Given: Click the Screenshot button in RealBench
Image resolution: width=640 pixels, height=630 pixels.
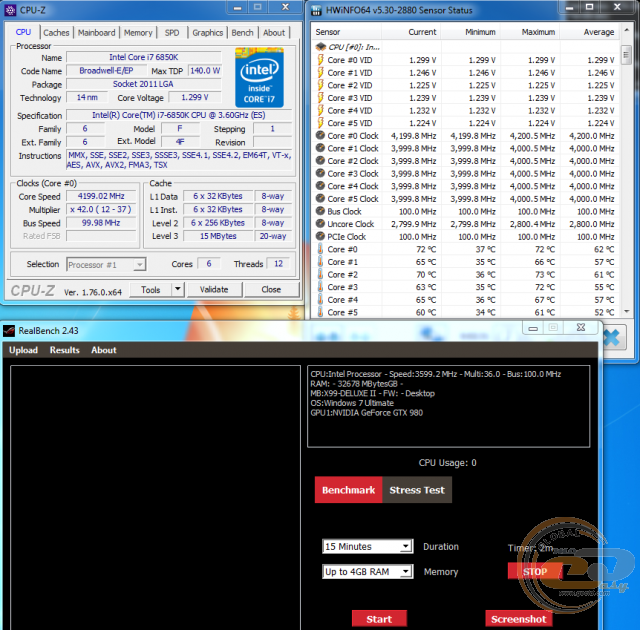Looking at the screenshot, I should [x=518, y=619].
